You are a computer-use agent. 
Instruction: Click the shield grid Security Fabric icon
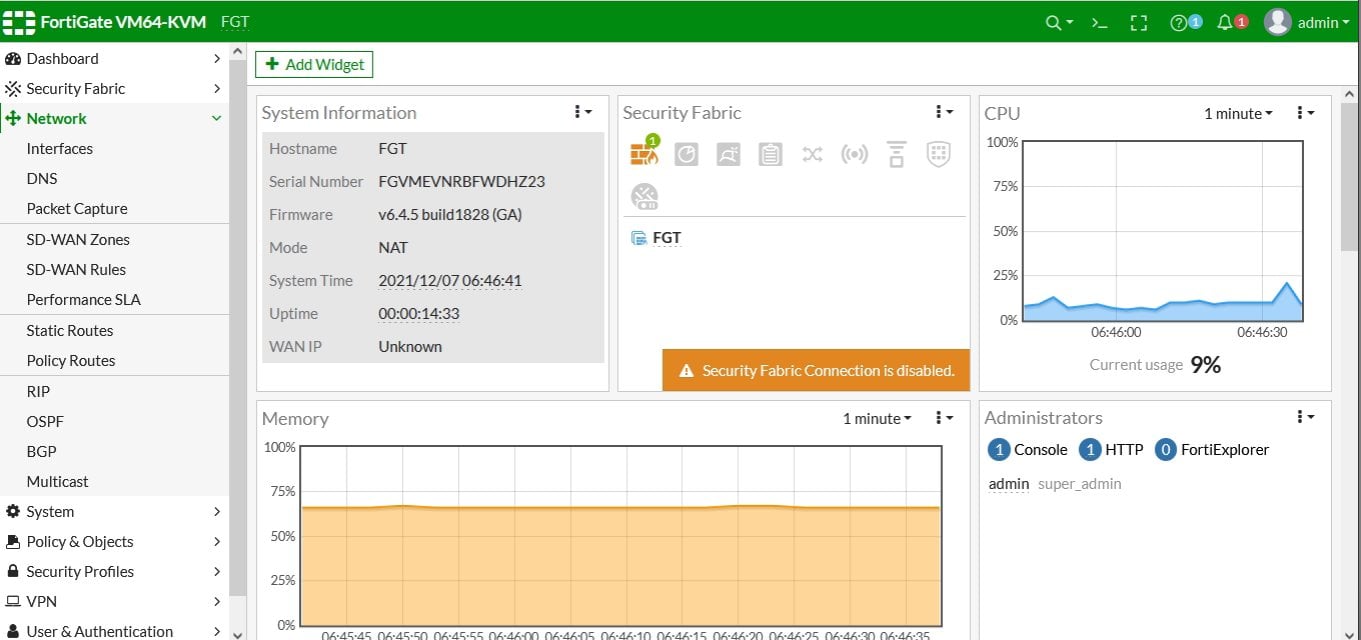tap(938, 154)
